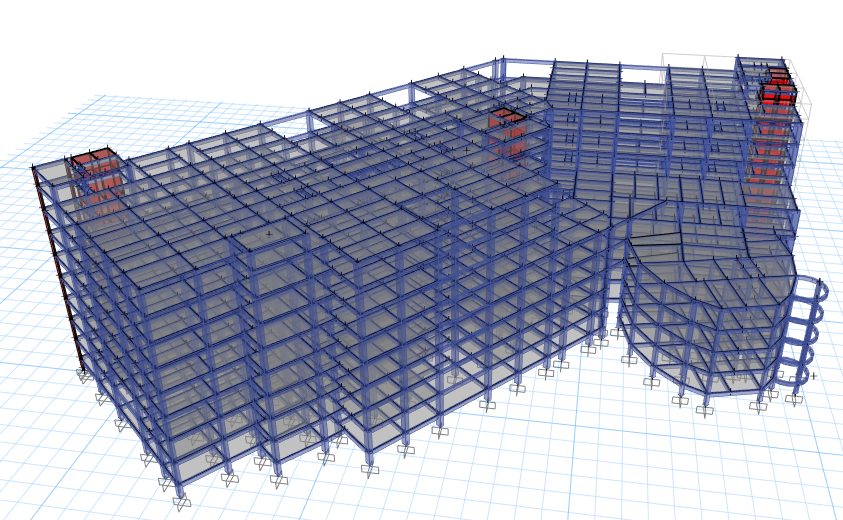Click the bottom-most corner foundation support

[x=181, y=502]
